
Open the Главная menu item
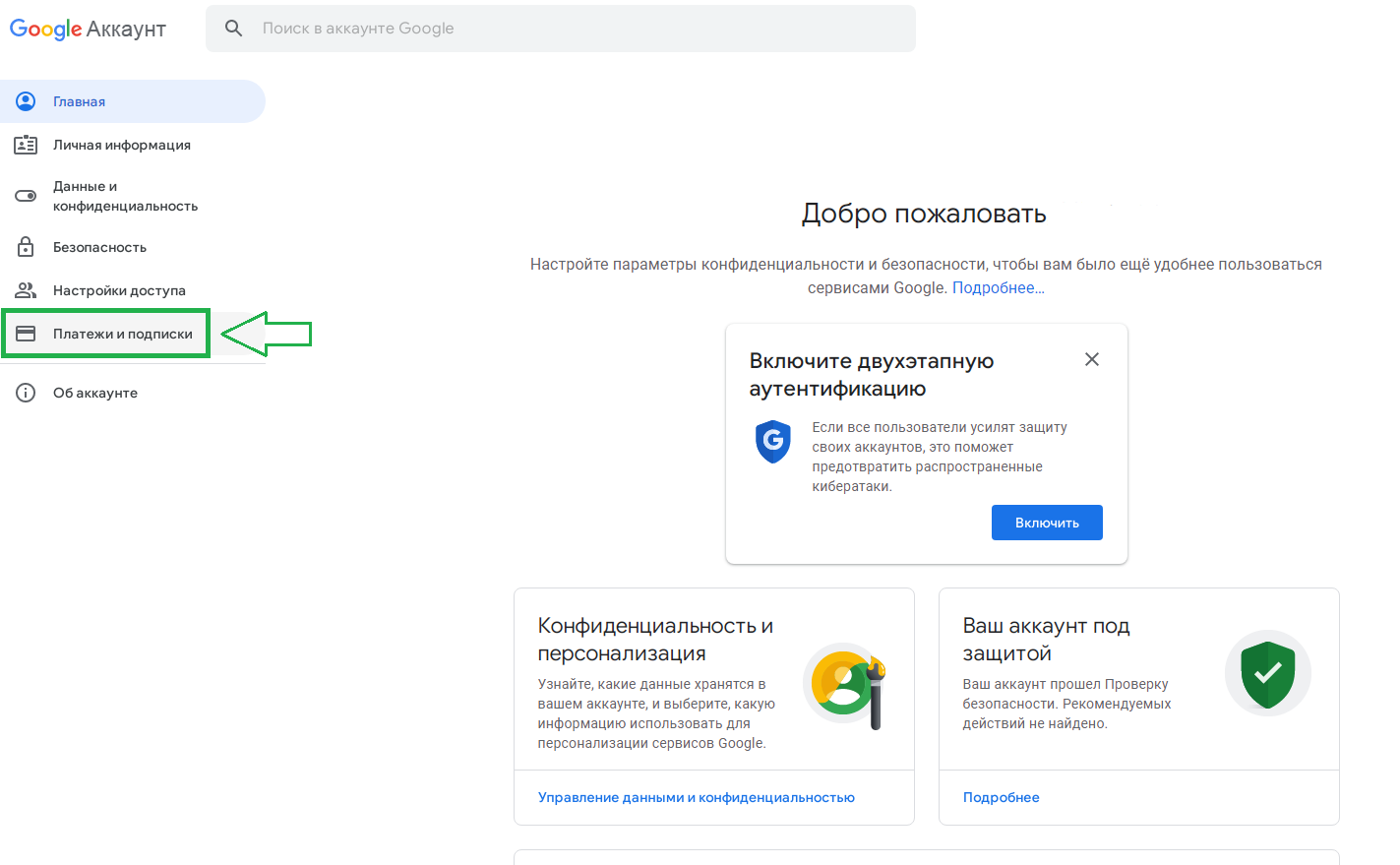click(133, 101)
